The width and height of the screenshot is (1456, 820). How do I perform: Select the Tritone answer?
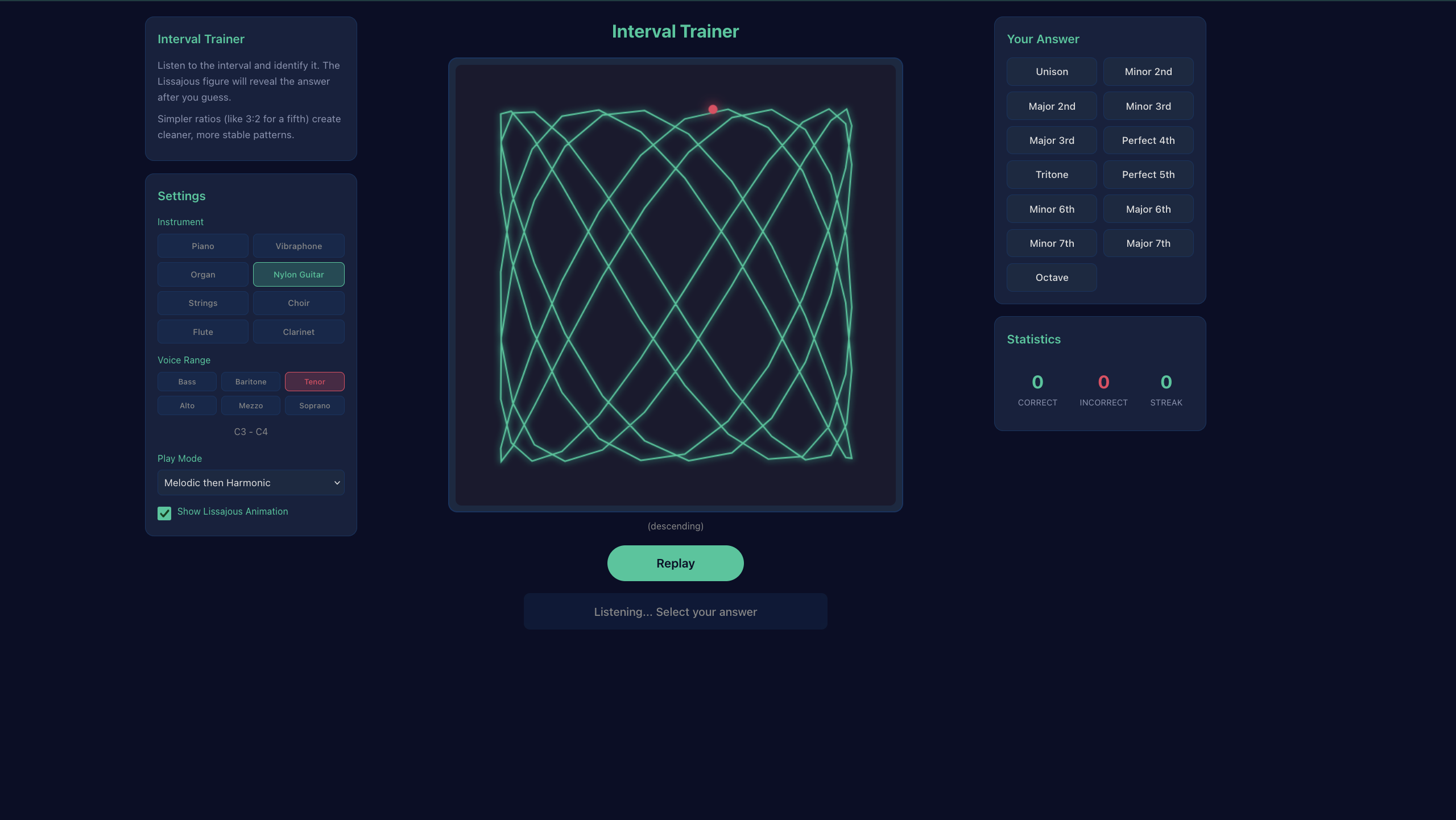pyautogui.click(x=1052, y=175)
